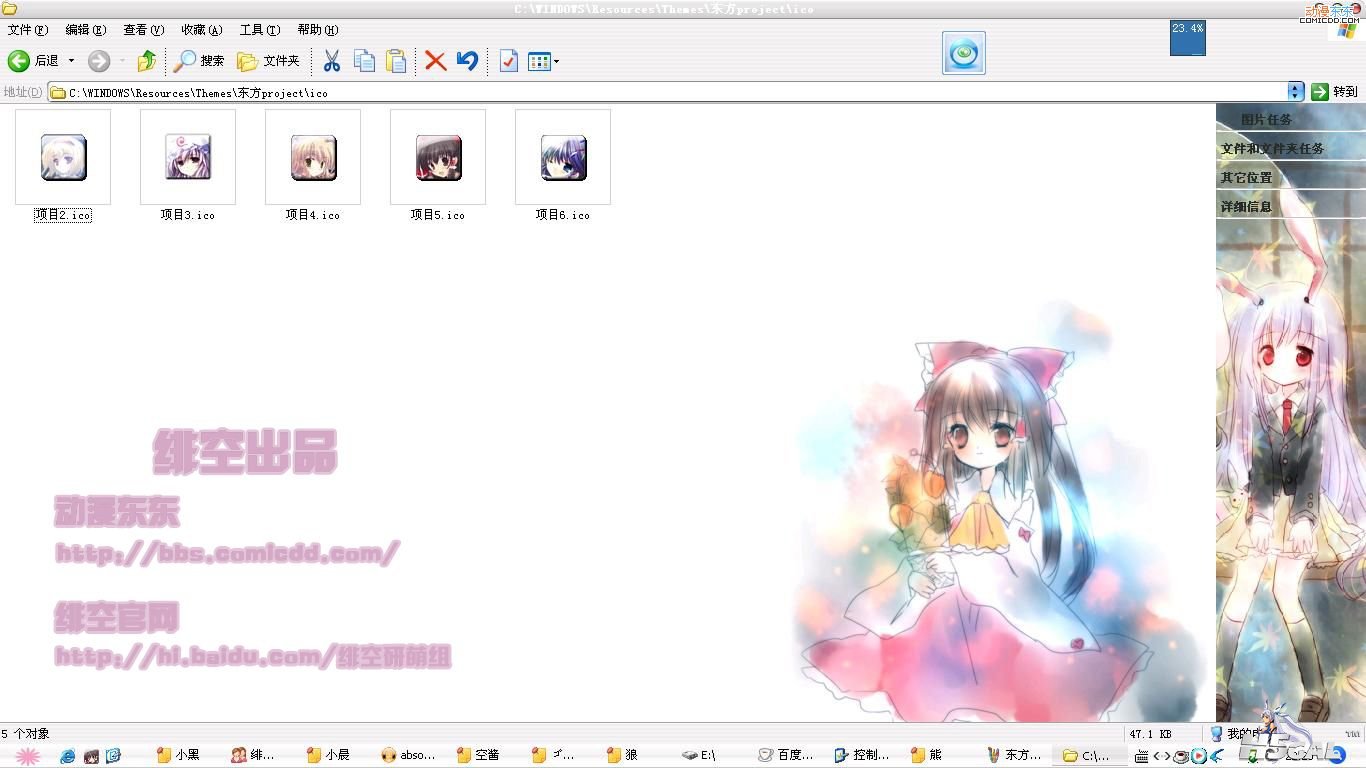Click the blue bird tray icon
1366x768 pixels.
click(x=1216, y=756)
